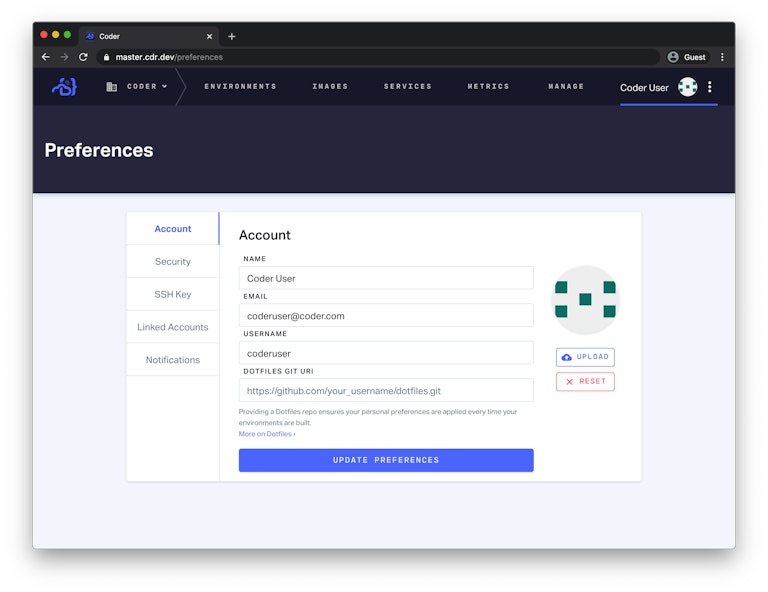This screenshot has height=592, width=768.
Task: Click the address bar lock icon
Action: point(106,57)
